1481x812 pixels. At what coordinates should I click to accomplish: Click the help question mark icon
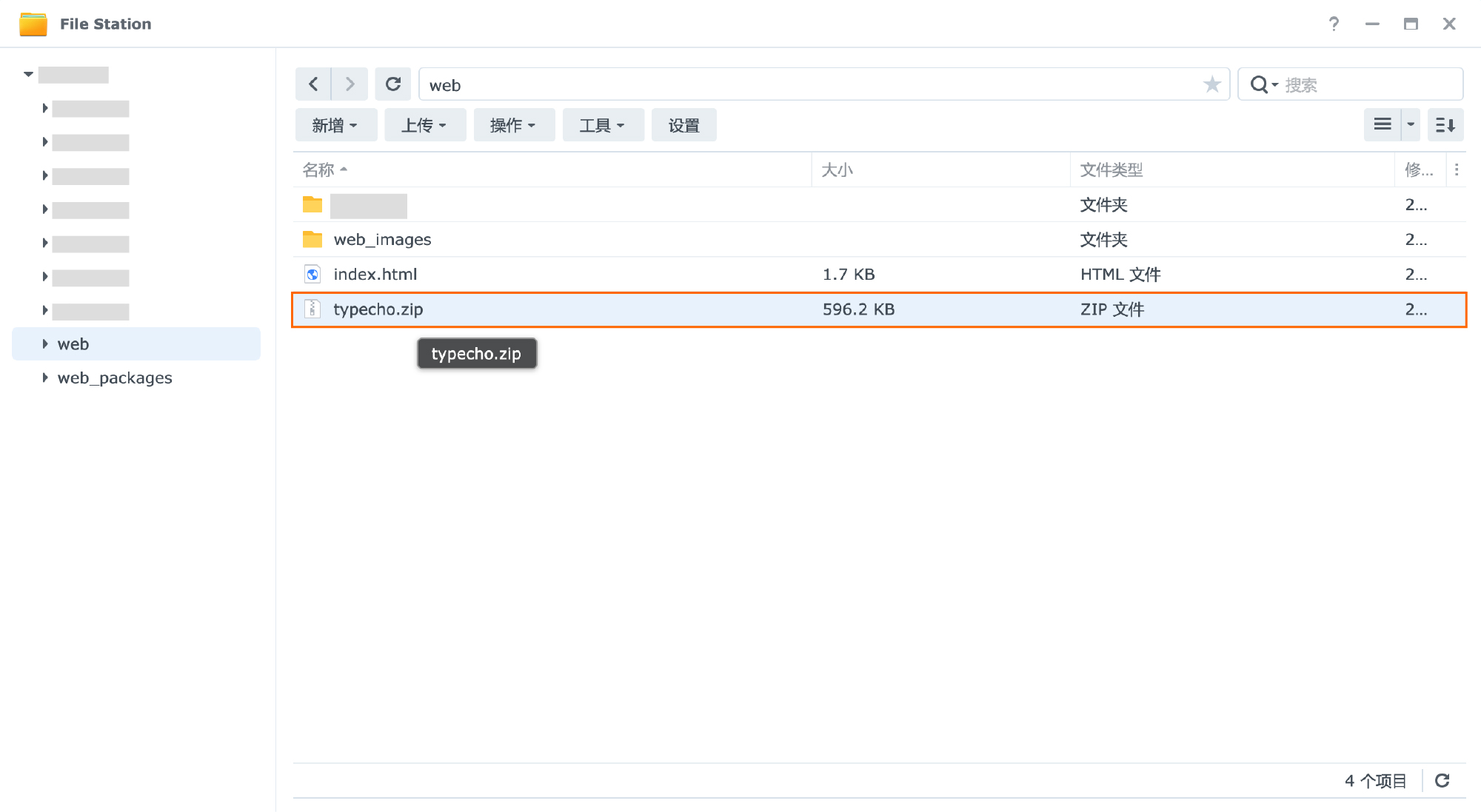click(1334, 24)
